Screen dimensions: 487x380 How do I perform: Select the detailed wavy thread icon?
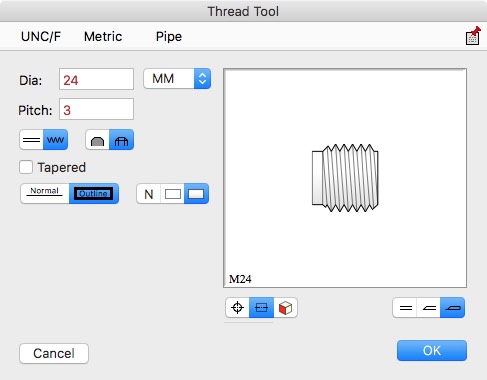55,140
